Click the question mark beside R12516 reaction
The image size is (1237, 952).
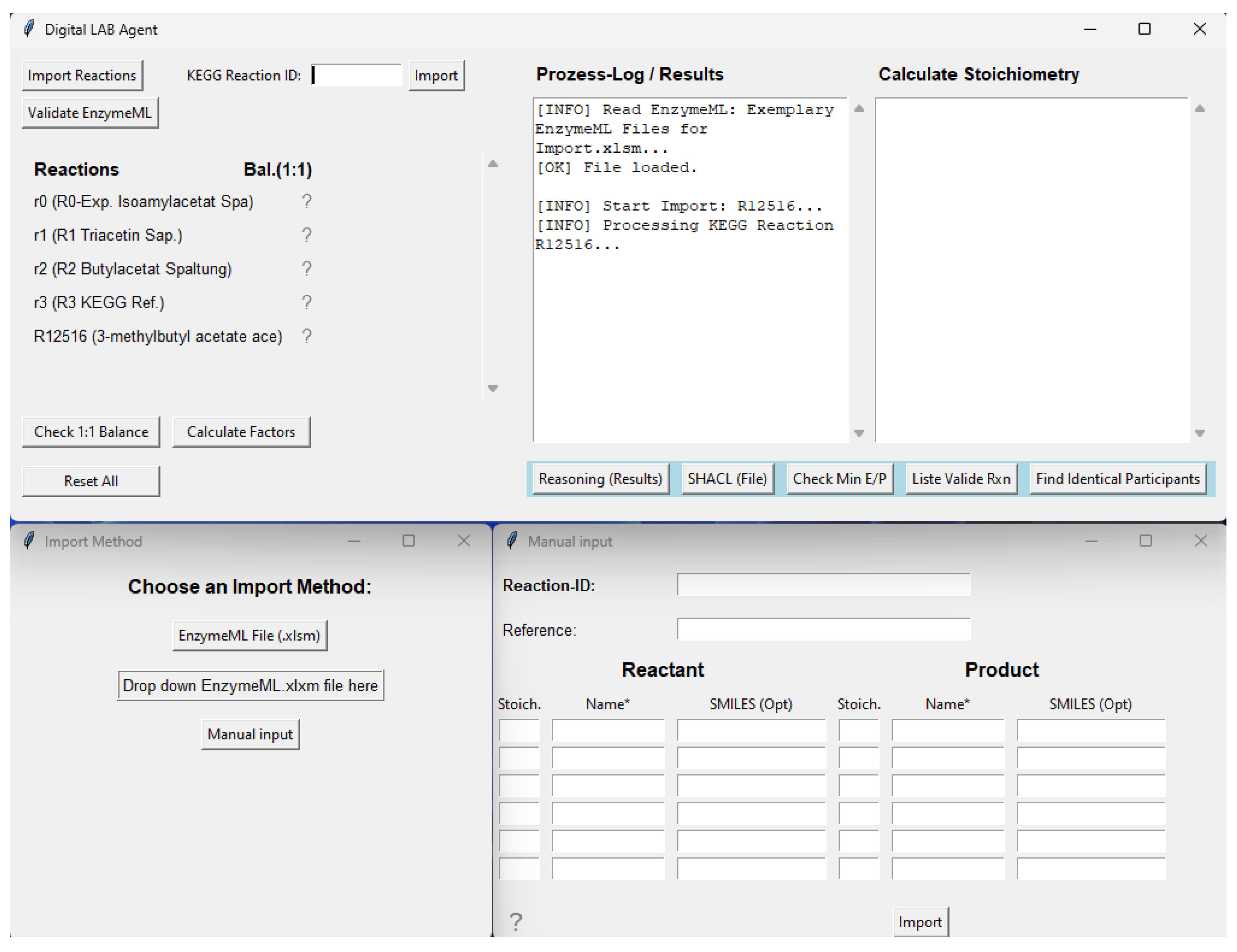tap(306, 336)
